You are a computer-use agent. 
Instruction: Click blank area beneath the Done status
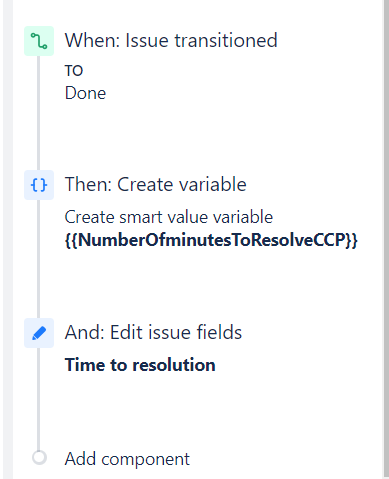coord(200,133)
